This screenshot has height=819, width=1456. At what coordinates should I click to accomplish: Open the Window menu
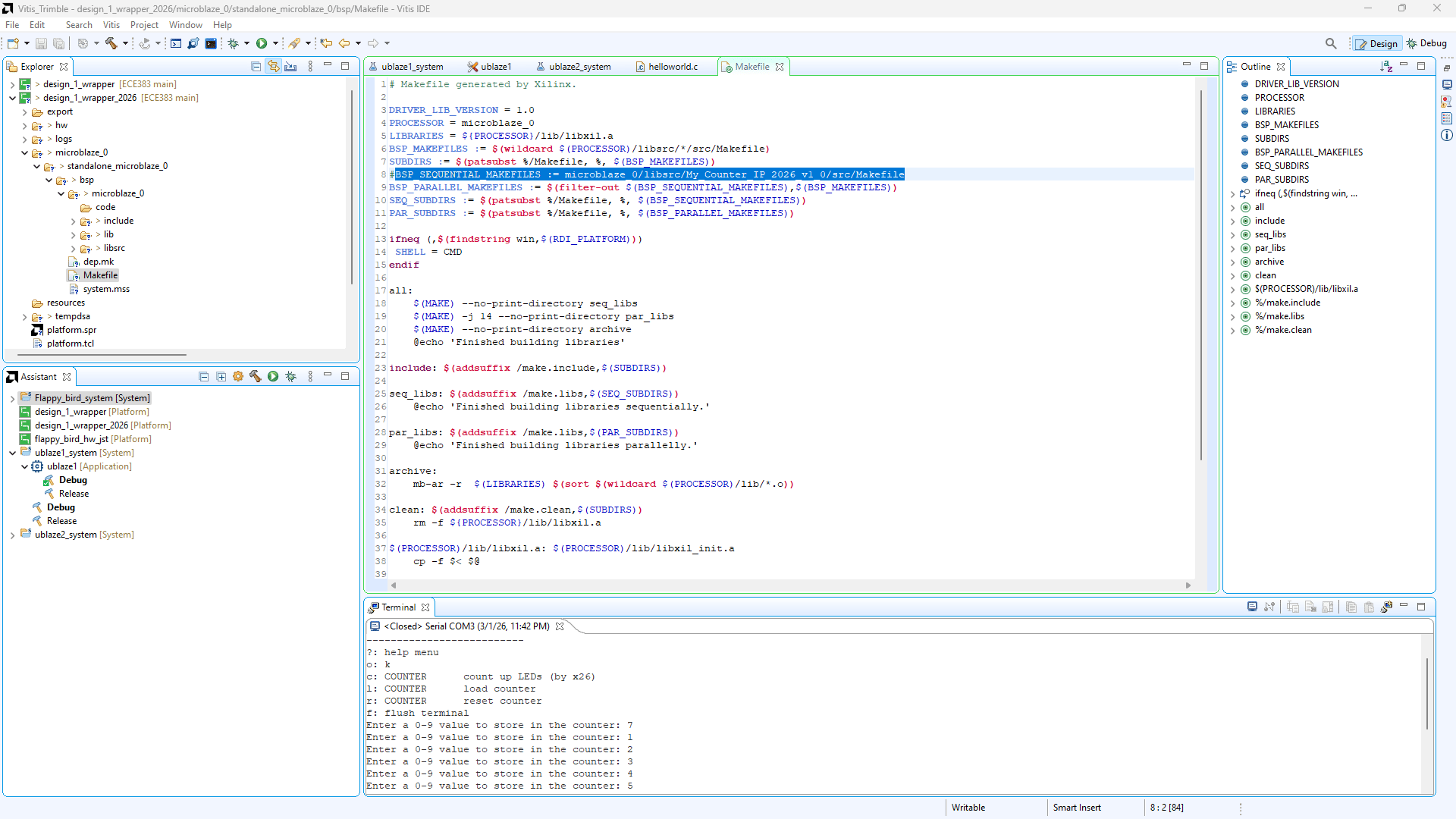coord(185,24)
